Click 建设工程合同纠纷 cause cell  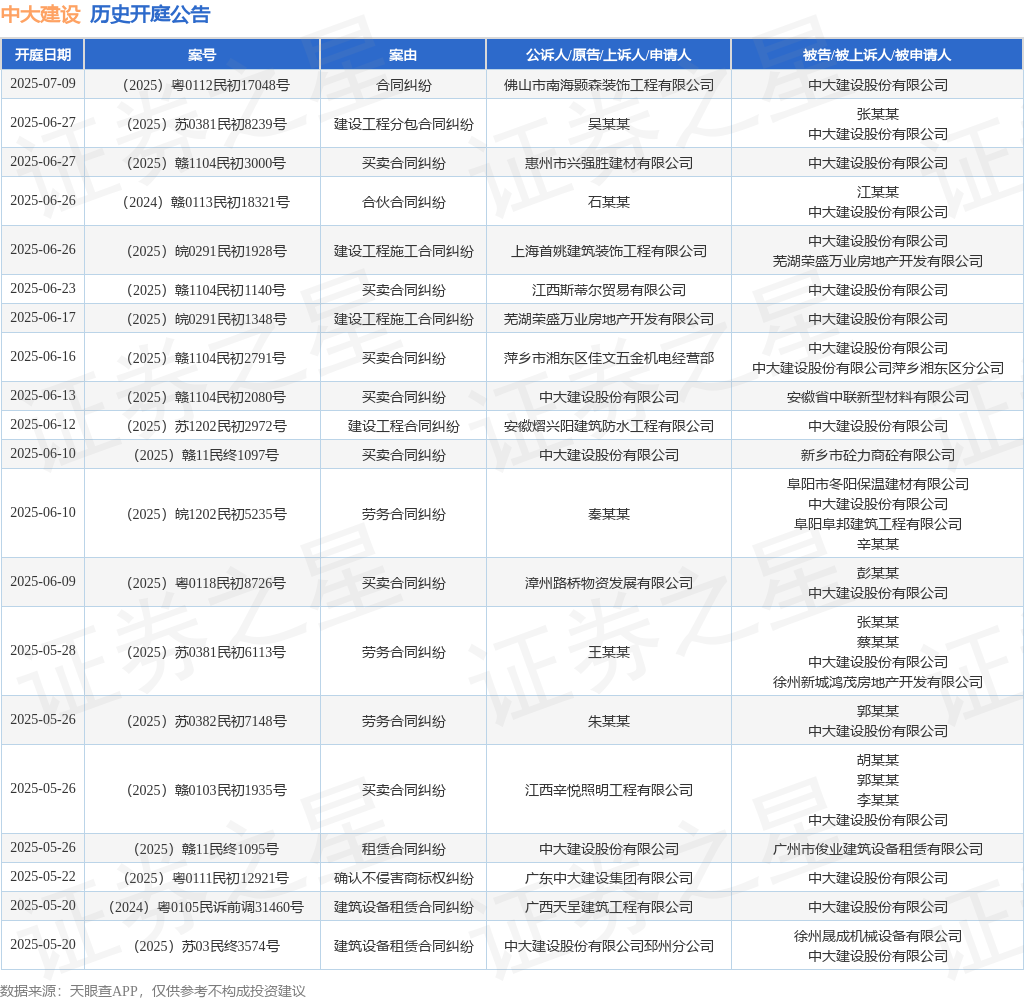pyautogui.click(x=404, y=427)
